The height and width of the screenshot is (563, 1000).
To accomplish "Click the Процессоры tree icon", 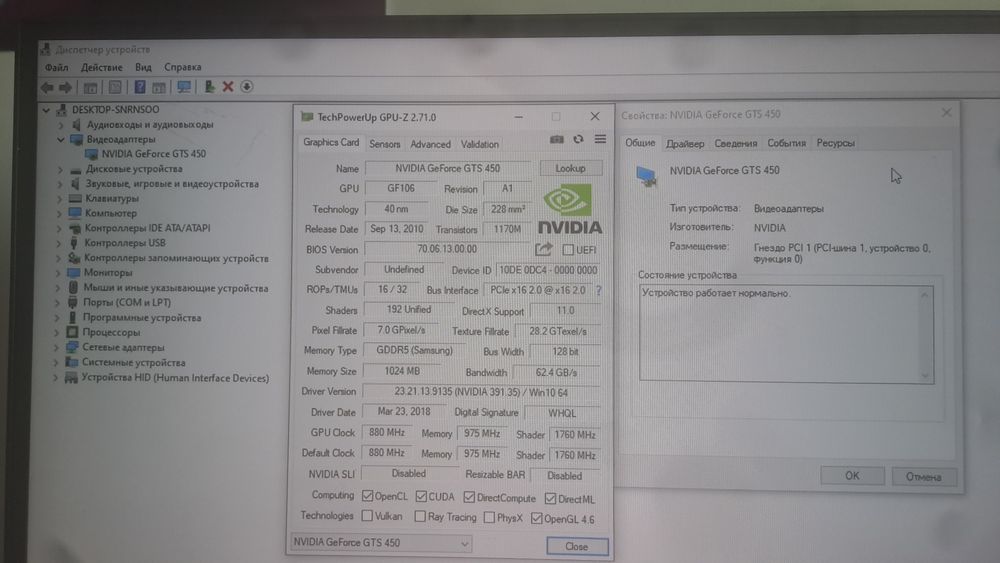I will 72,332.
